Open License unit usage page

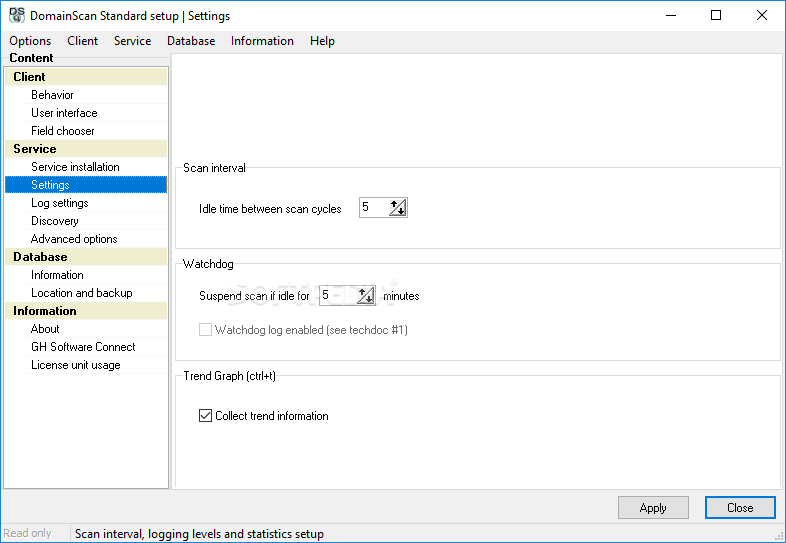pos(76,366)
